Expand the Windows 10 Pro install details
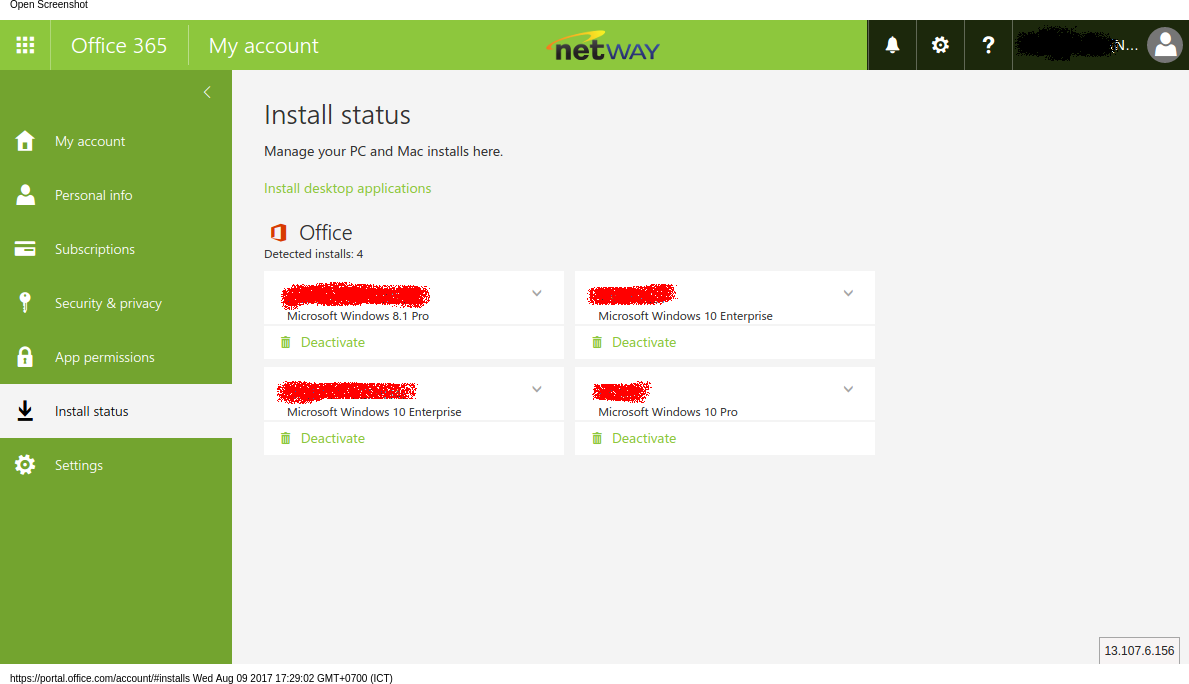The width and height of the screenshot is (1189, 684). 848,389
